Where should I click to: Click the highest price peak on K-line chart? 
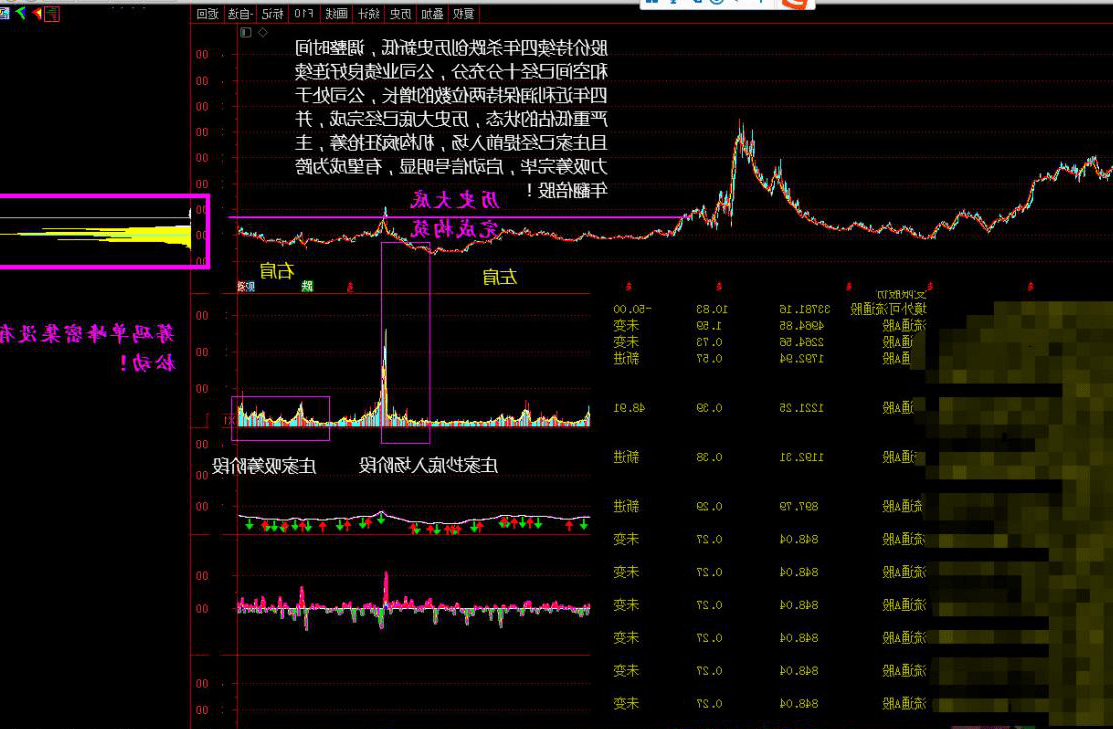pos(740,127)
